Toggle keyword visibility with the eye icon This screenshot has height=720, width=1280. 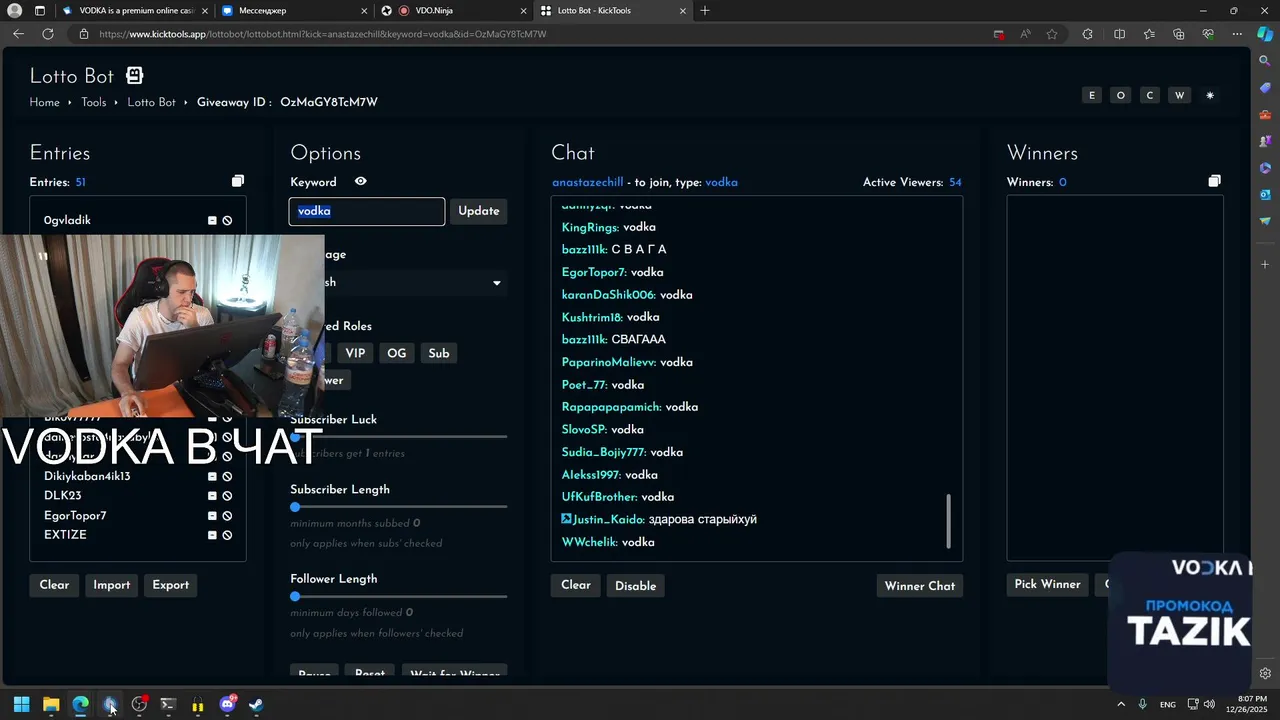pos(361,181)
